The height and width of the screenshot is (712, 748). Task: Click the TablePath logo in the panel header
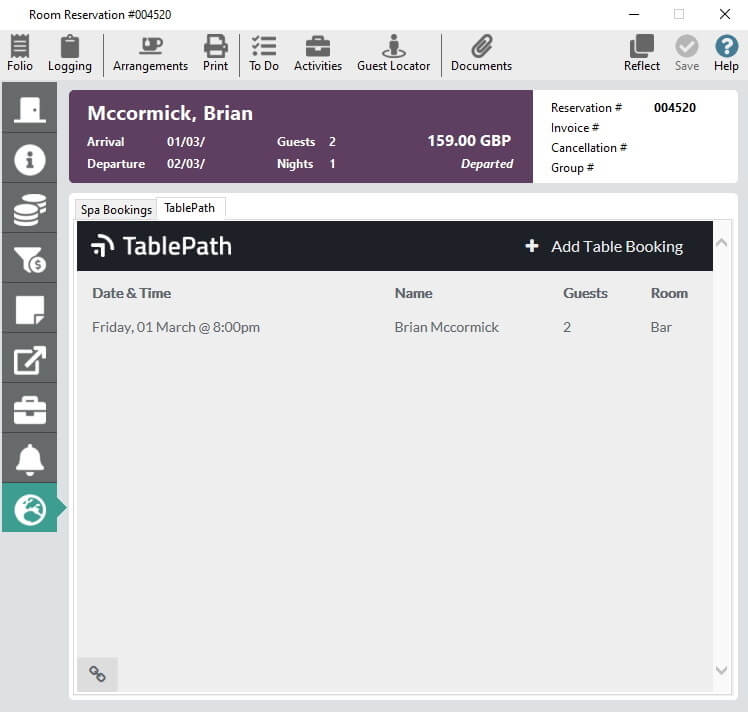pos(161,246)
